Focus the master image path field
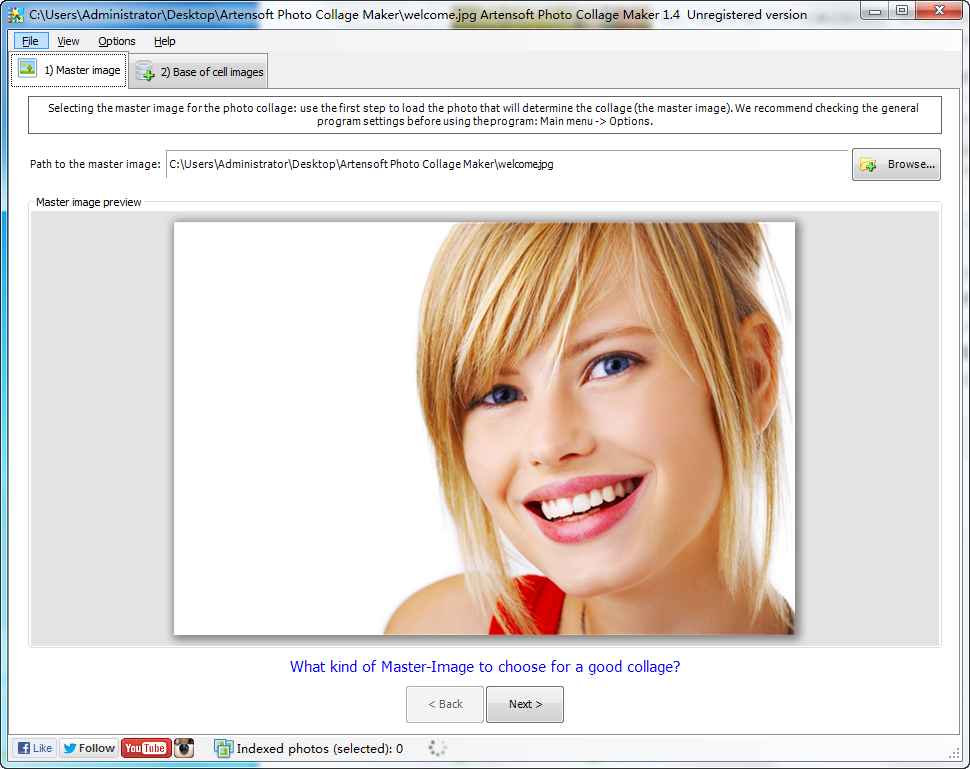This screenshot has width=970, height=769. coord(507,164)
